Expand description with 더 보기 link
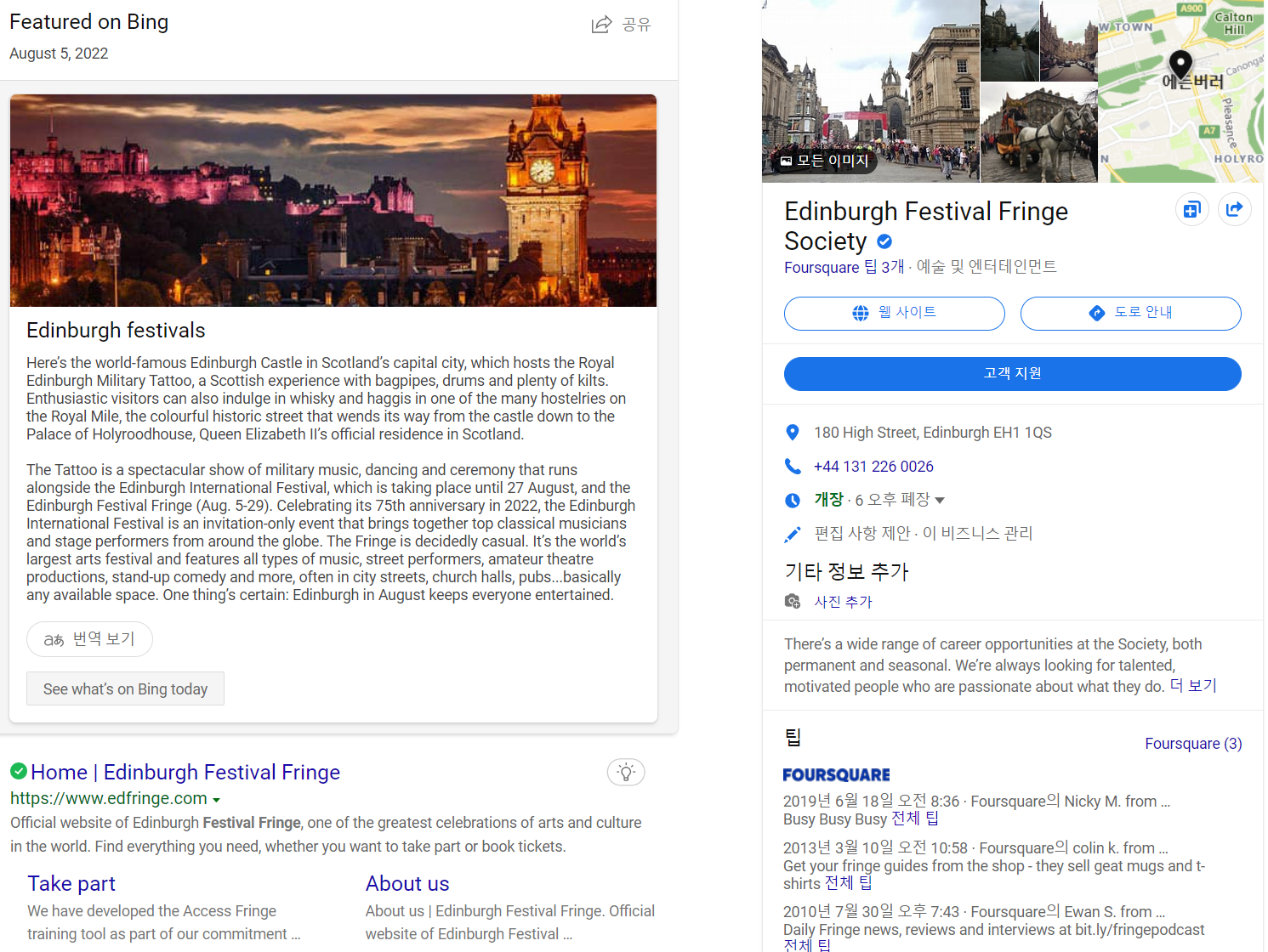This screenshot has width=1268, height=952. point(1193,686)
